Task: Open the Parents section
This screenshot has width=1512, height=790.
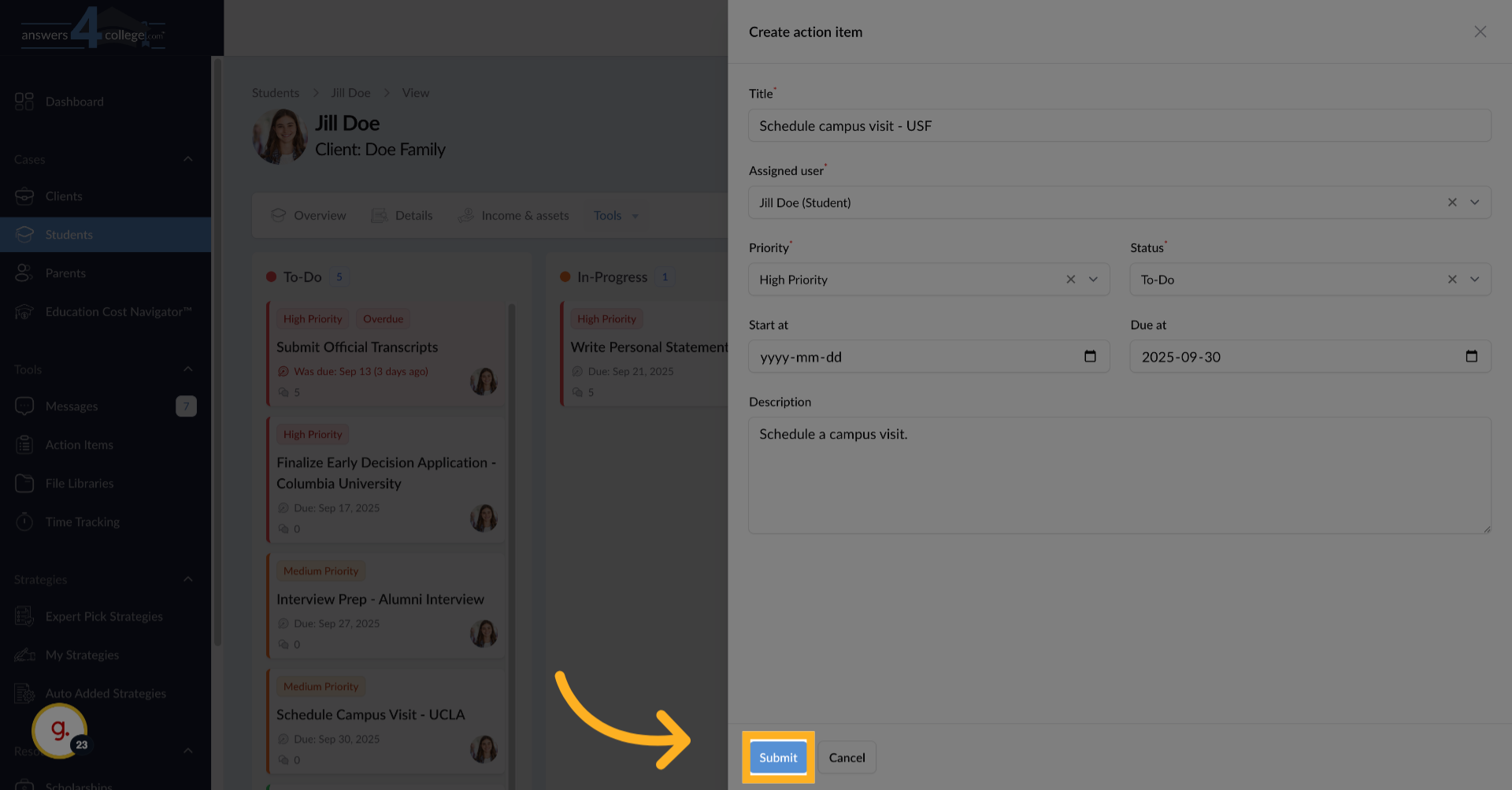Action: point(66,273)
